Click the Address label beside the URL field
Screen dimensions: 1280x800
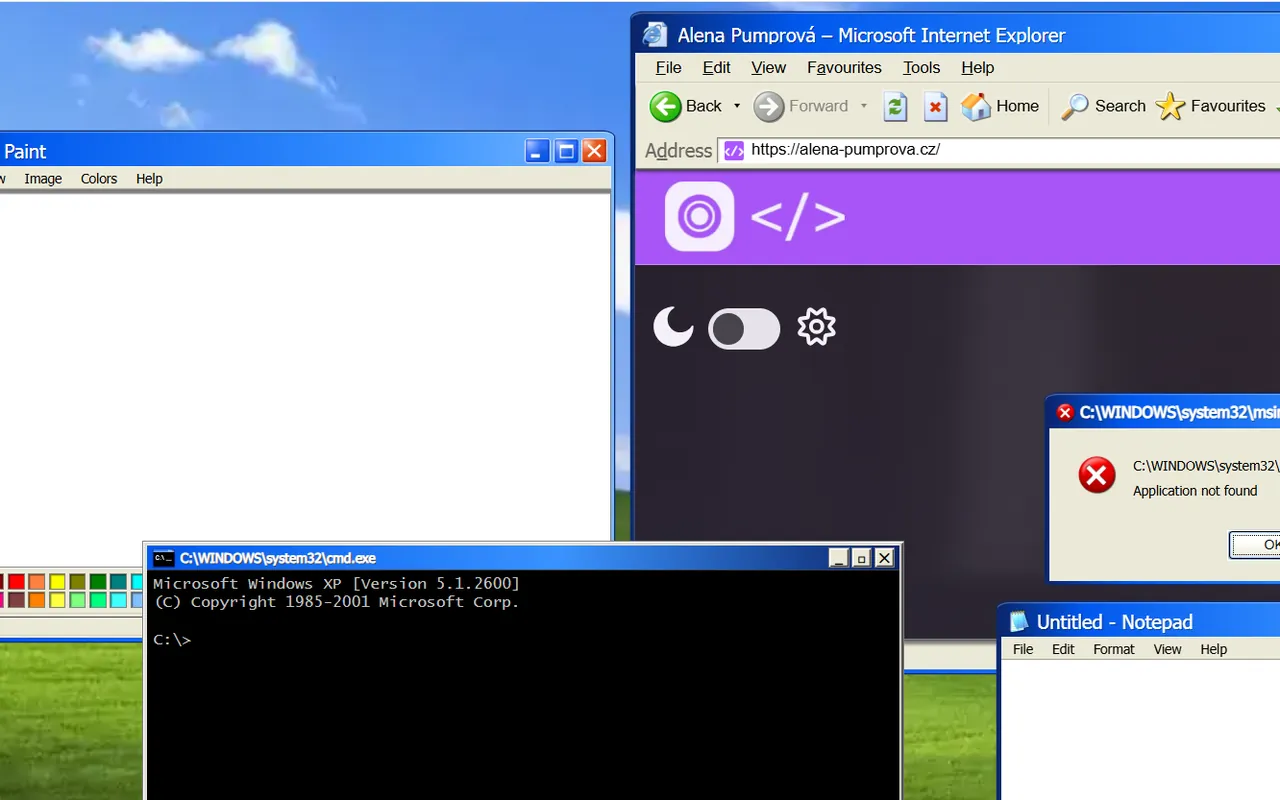pyautogui.click(x=678, y=150)
